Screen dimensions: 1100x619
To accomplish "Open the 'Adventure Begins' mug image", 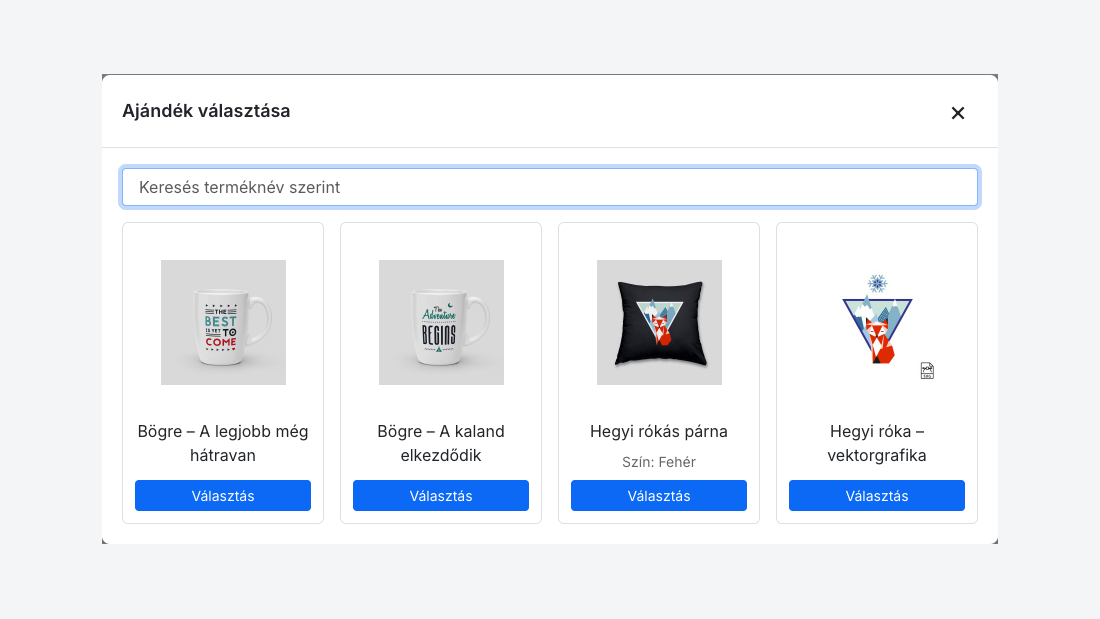I will 441,322.
